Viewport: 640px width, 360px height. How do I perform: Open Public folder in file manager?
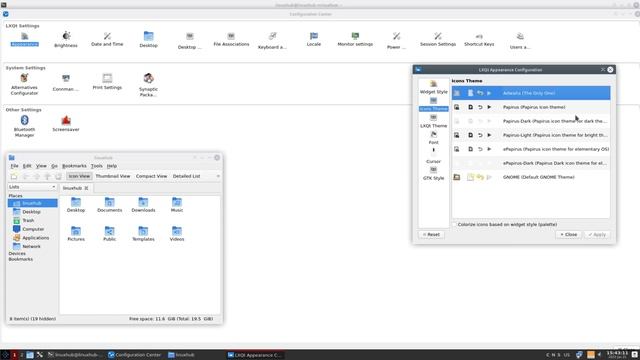pyautogui.click(x=109, y=234)
